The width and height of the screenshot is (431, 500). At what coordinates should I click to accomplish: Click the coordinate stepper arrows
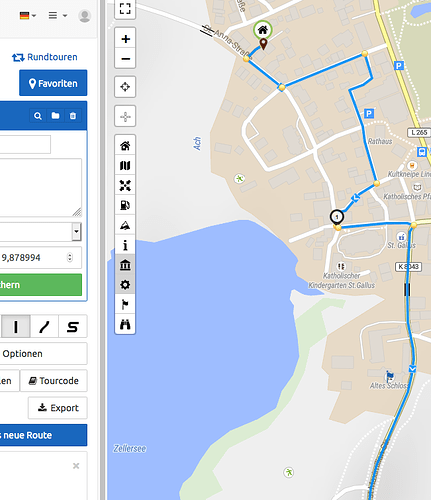click(x=70, y=257)
